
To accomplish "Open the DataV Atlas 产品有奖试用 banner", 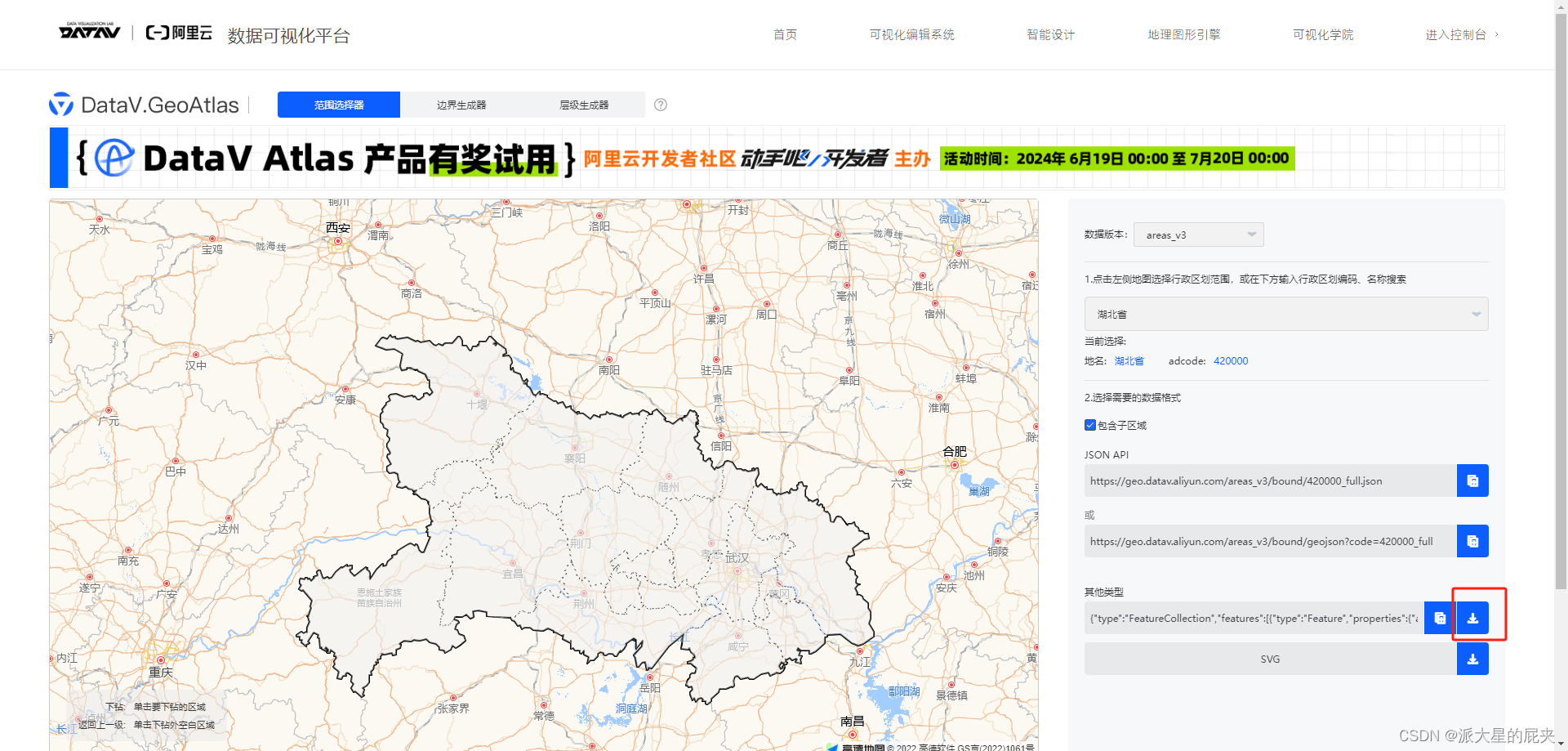I will pos(777,158).
